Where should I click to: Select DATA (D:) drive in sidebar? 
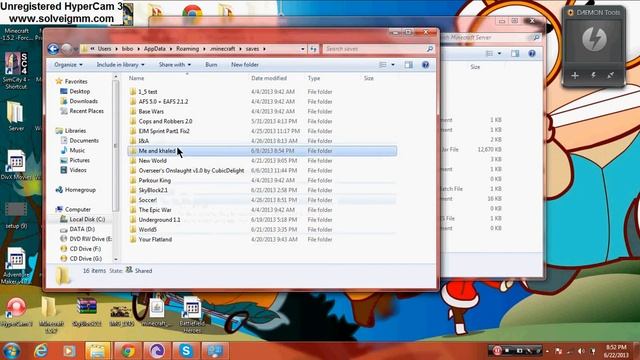click(78, 229)
